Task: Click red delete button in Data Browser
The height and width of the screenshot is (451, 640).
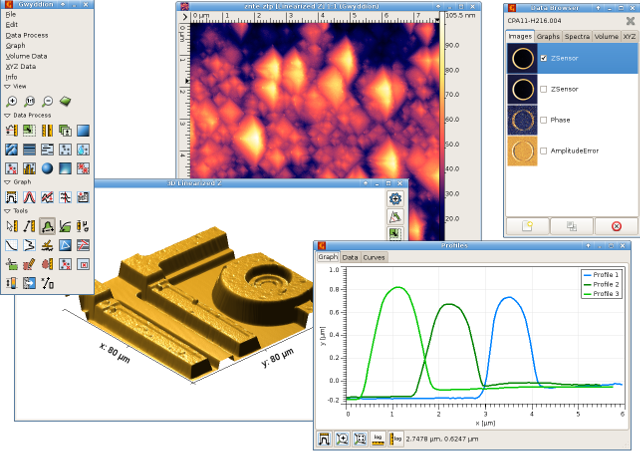Action: (x=616, y=226)
